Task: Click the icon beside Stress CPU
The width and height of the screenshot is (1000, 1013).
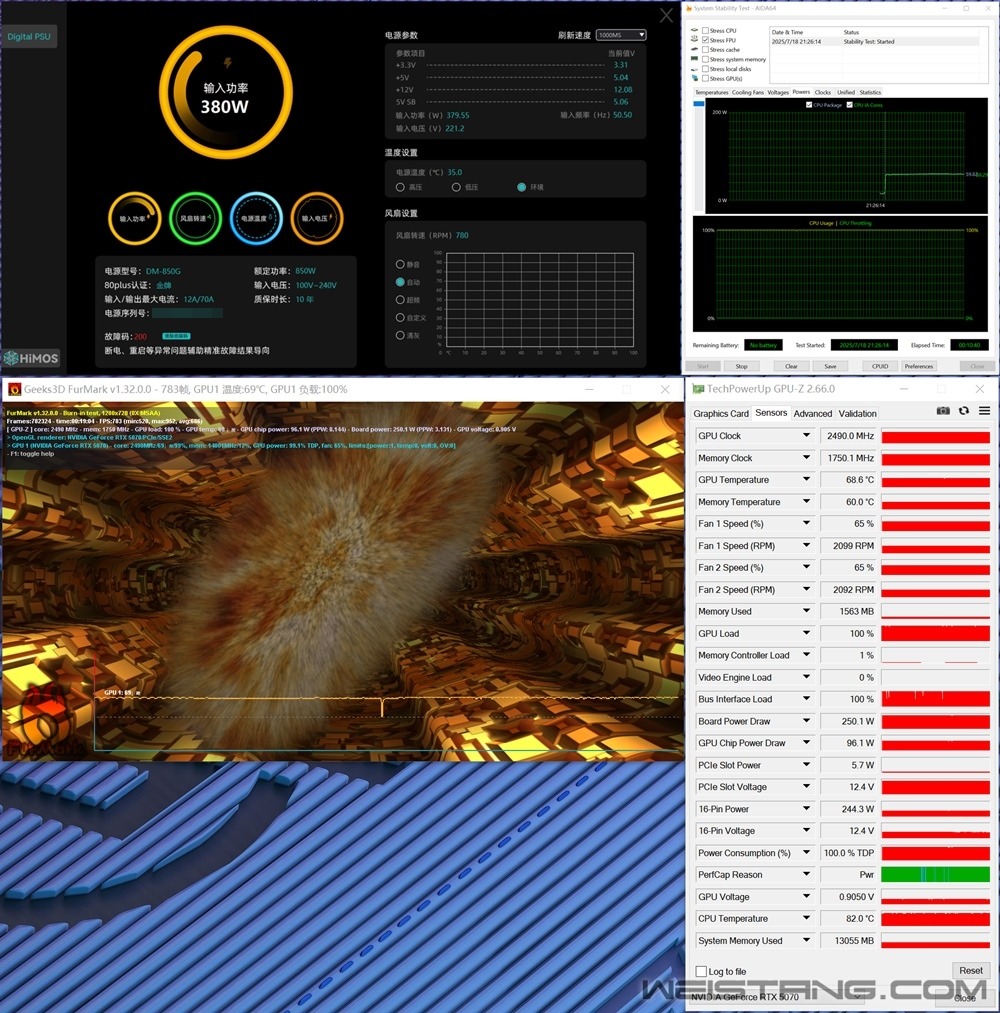Action: coord(694,30)
